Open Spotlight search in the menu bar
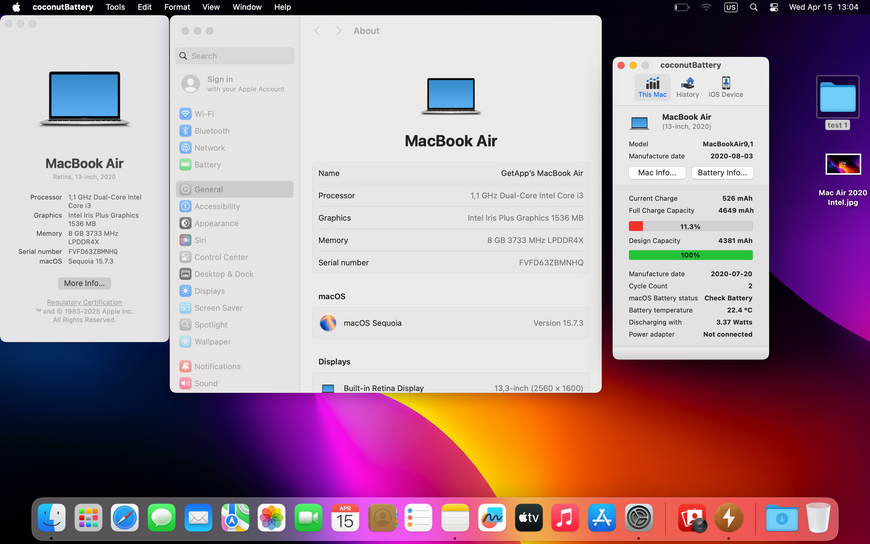 (x=753, y=7)
